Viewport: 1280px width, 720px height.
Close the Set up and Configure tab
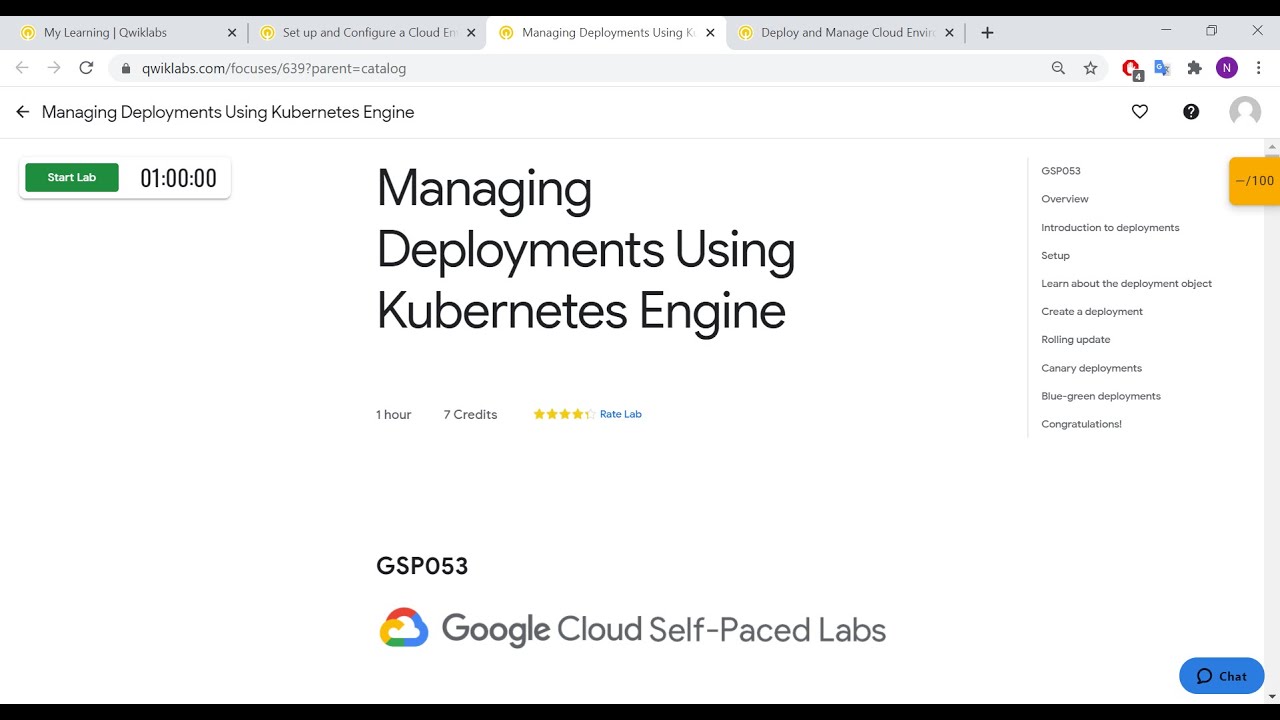tap(471, 33)
